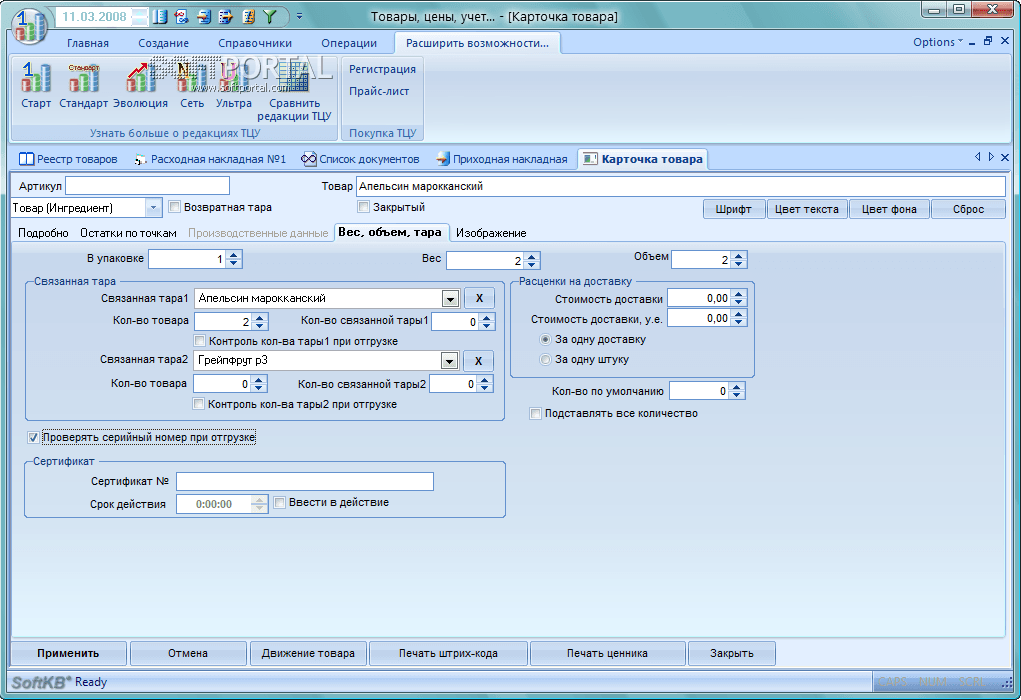Open the Эволюция edition icon
Image resolution: width=1021 pixels, height=700 pixels.
click(140, 85)
